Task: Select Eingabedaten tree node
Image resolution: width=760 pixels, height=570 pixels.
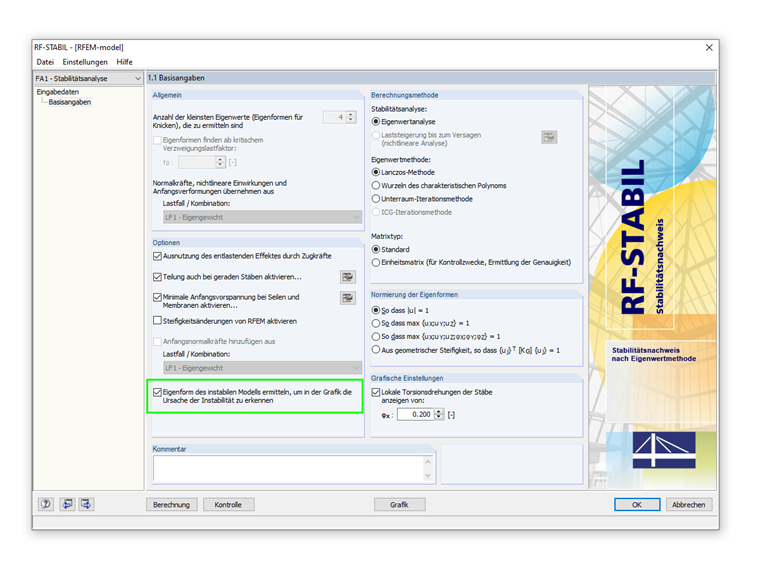Action: point(58,92)
